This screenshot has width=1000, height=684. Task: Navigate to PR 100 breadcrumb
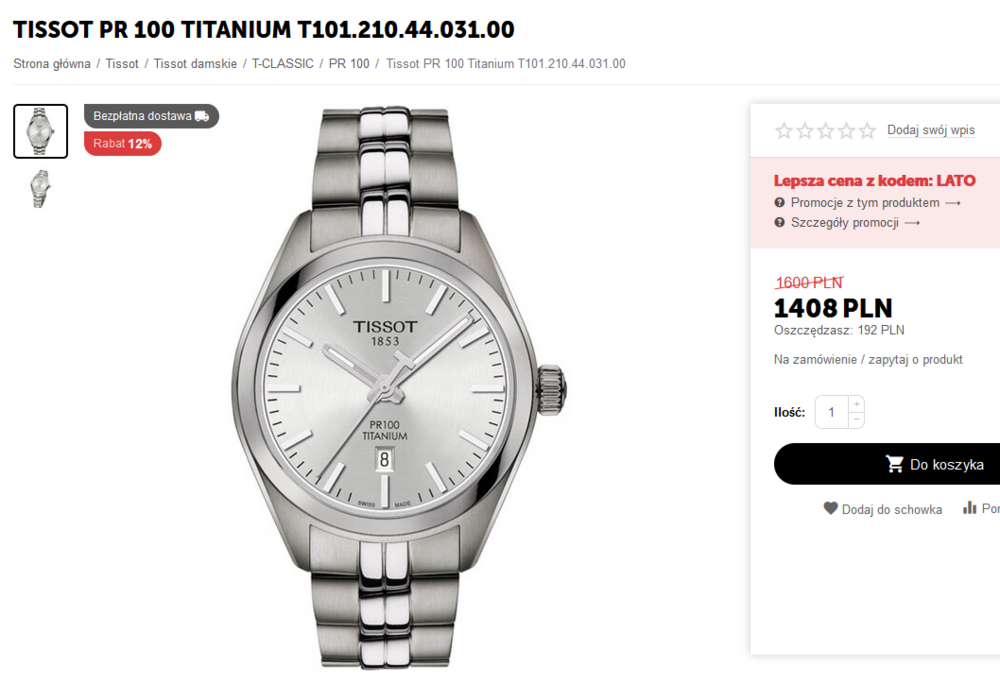[349, 64]
